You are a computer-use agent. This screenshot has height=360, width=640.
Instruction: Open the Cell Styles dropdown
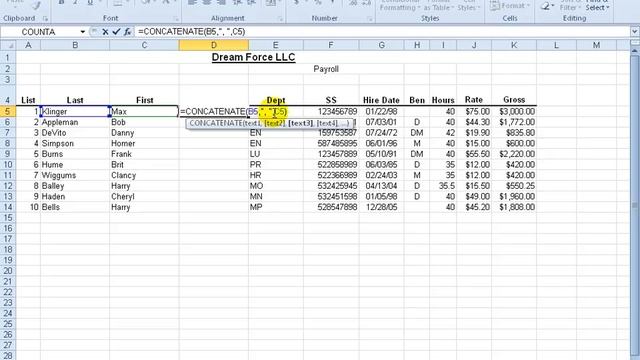click(x=469, y=6)
